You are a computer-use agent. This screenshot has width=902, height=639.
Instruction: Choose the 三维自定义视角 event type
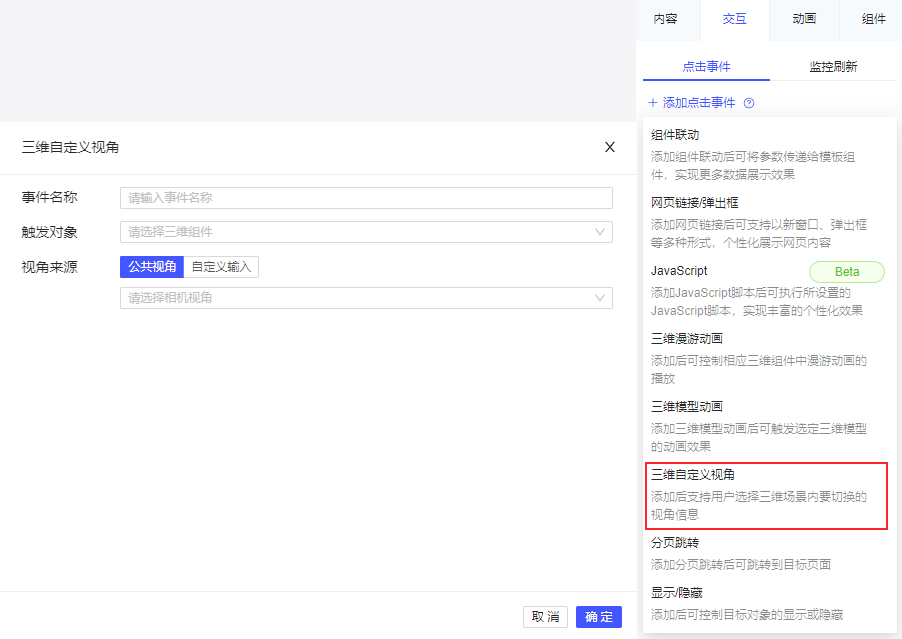(x=766, y=495)
